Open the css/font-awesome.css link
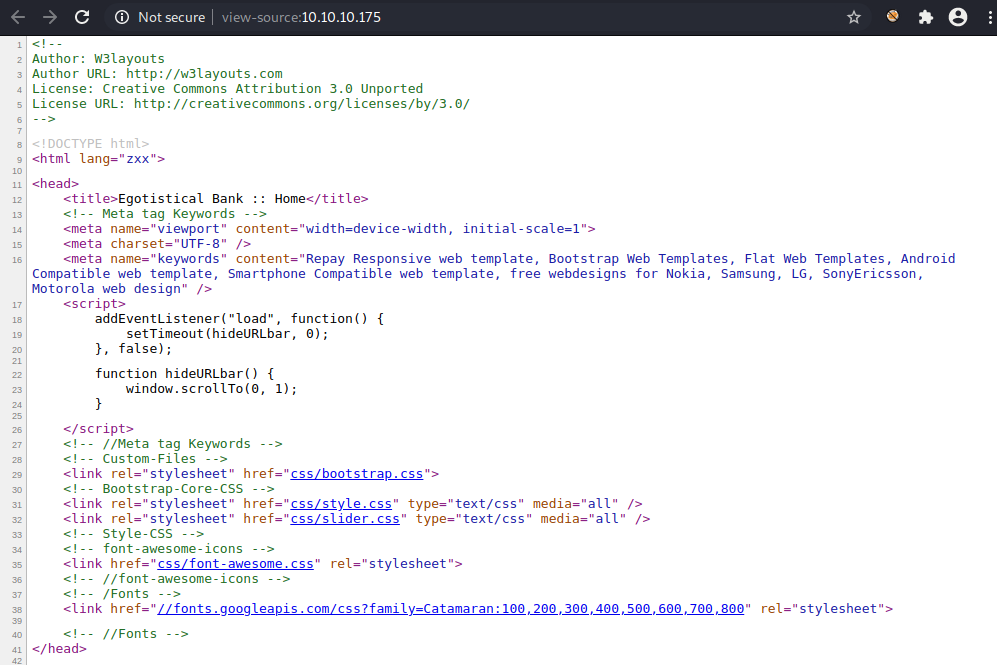The image size is (997, 665). [x=235, y=564]
